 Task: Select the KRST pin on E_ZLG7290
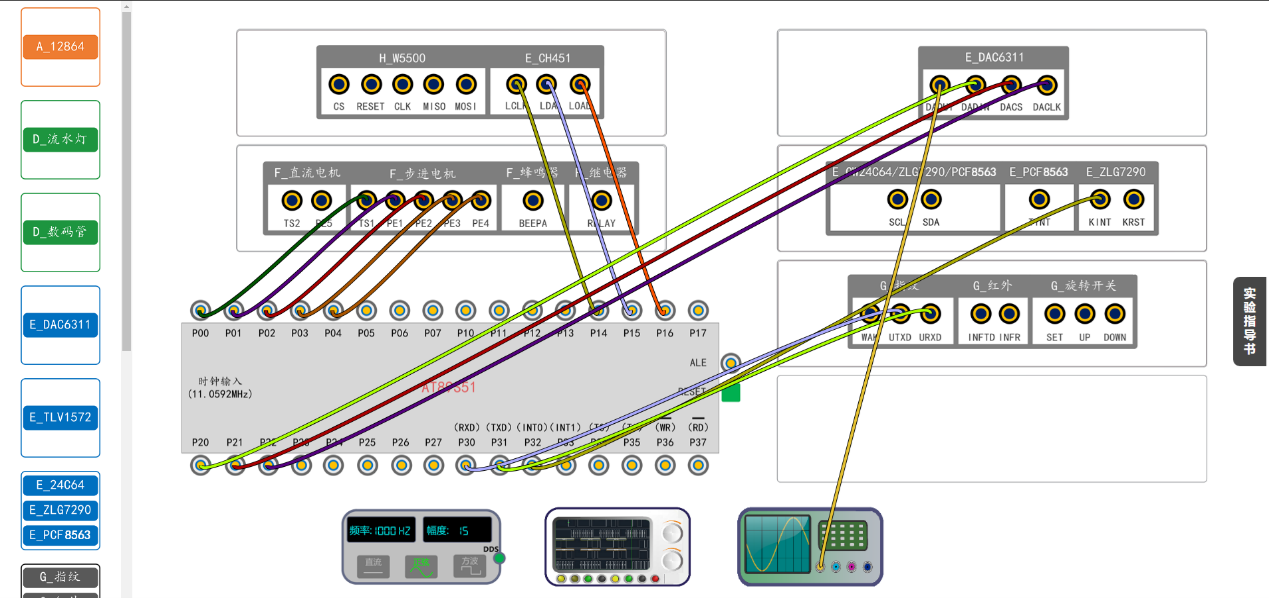1133,200
